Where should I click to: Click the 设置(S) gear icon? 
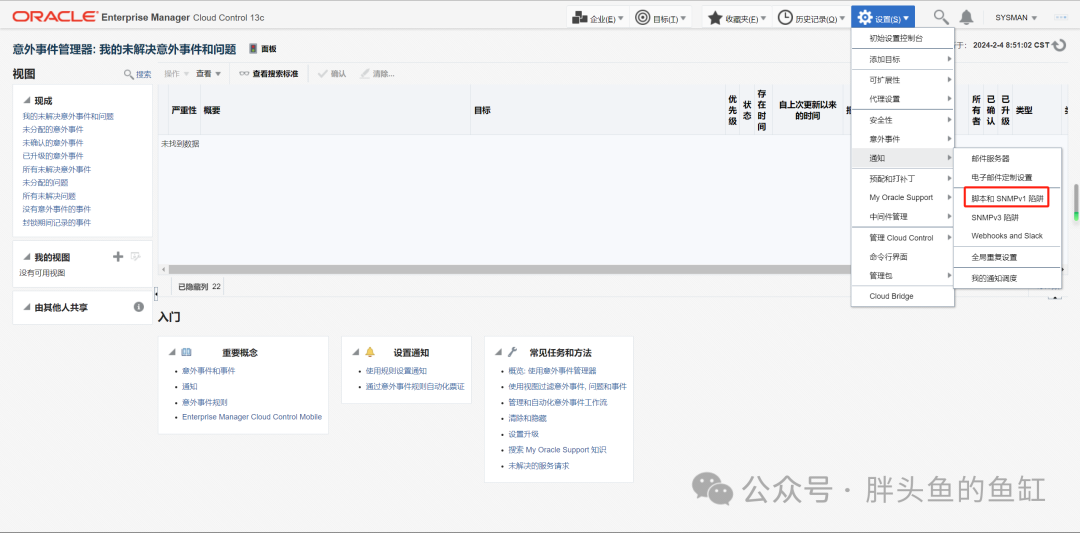tap(865, 18)
